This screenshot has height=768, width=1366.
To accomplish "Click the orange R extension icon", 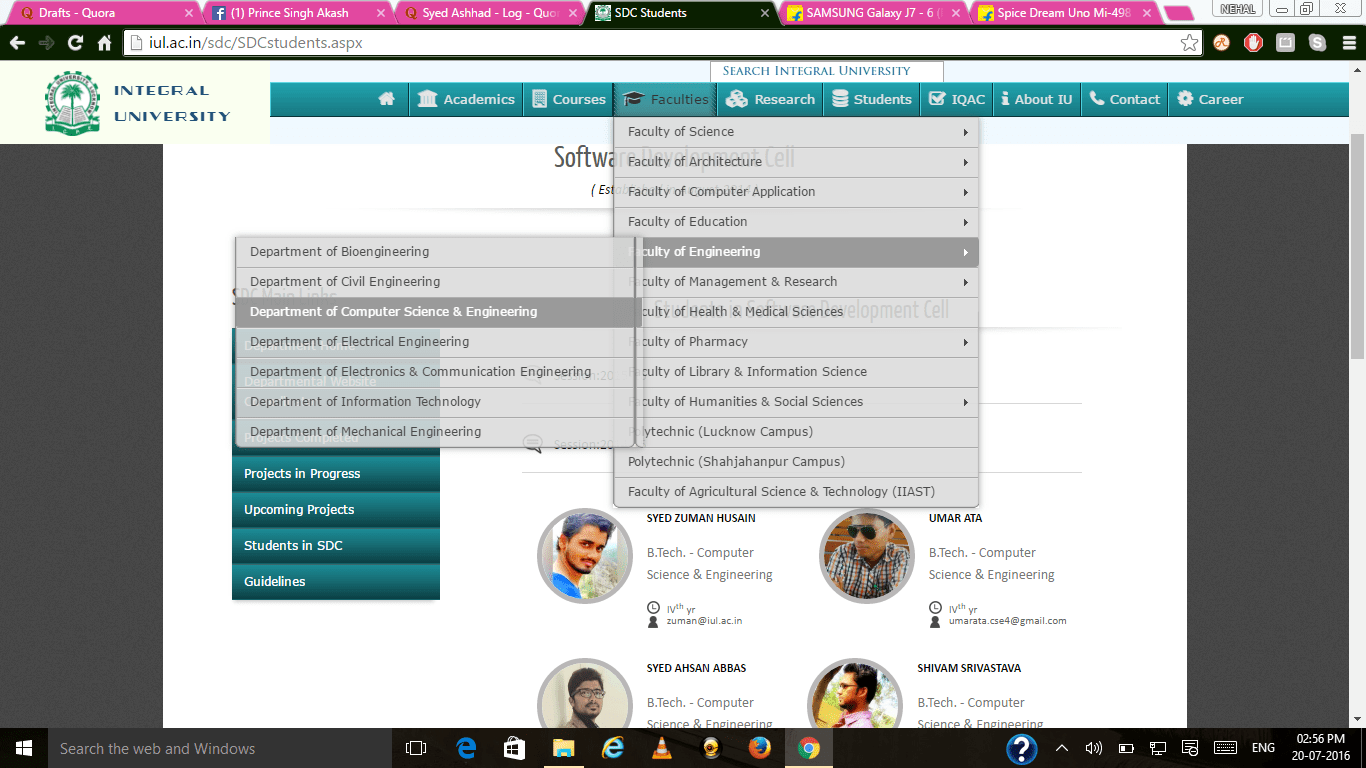I will [1221, 43].
